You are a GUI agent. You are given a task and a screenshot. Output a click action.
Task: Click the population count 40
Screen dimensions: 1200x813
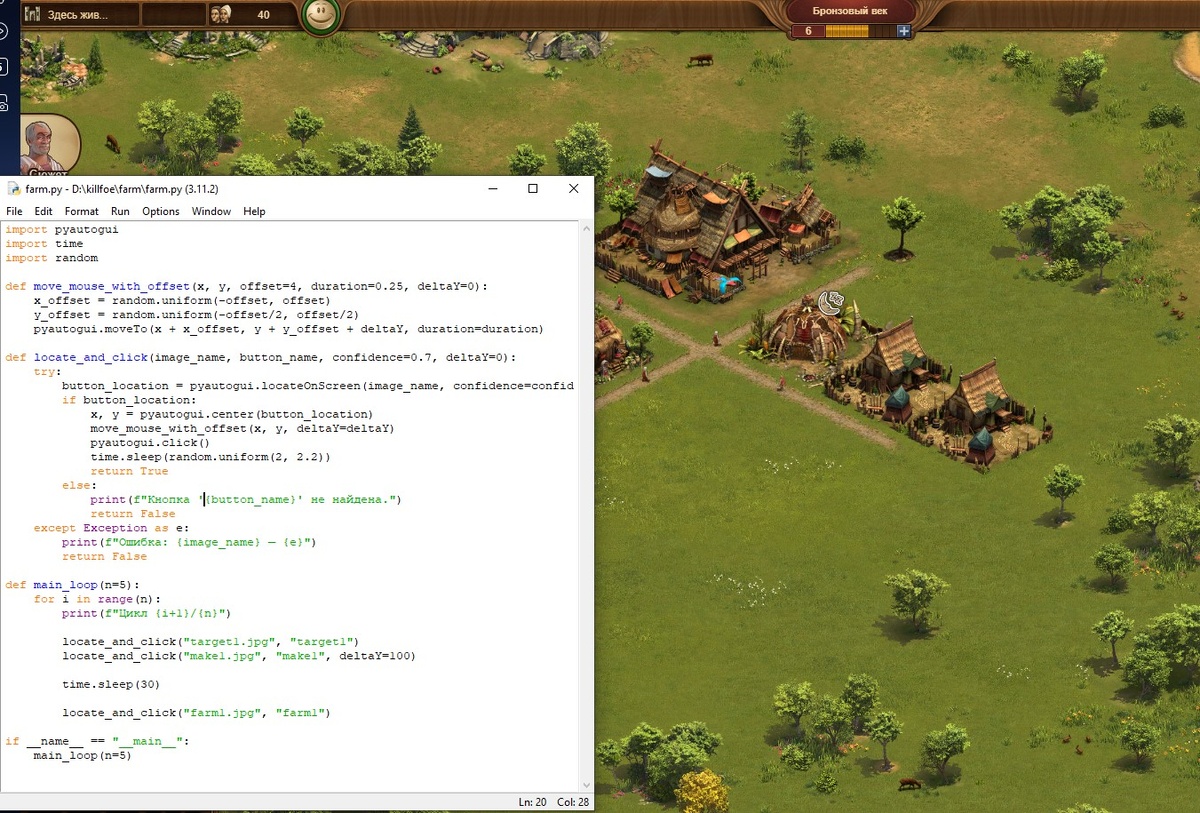[x=263, y=15]
